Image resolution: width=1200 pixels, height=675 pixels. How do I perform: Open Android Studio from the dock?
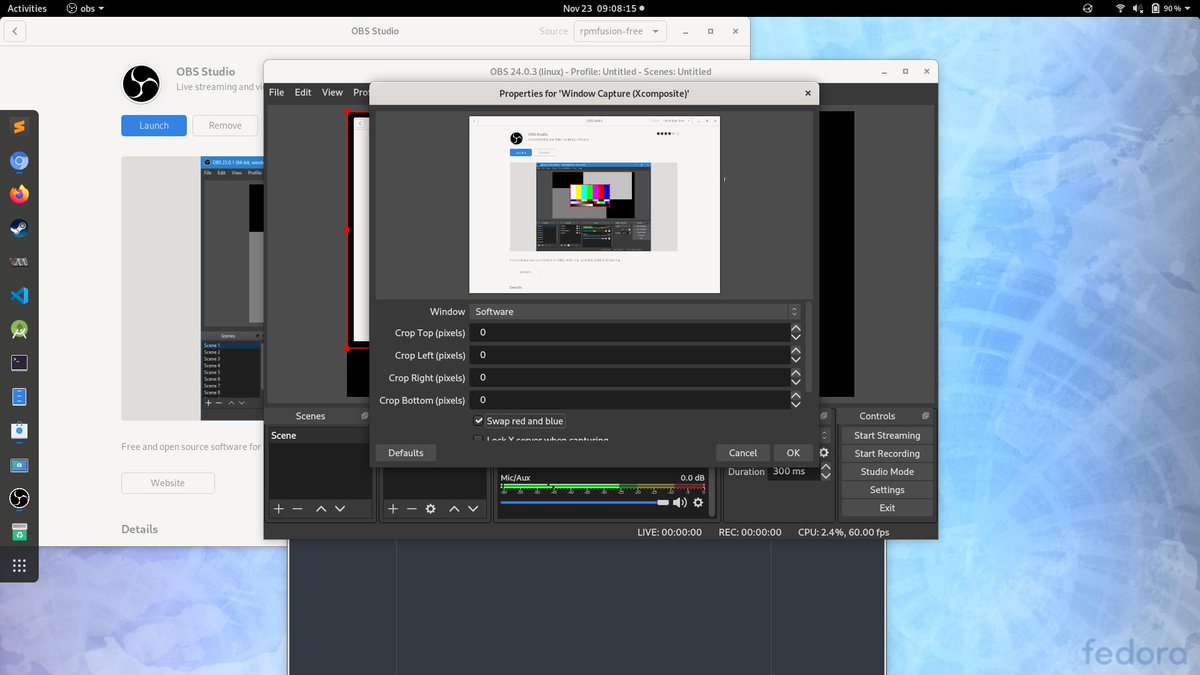point(19,329)
